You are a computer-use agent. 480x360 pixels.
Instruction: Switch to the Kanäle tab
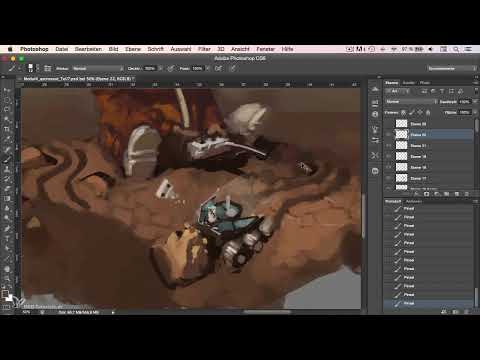pos(409,83)
